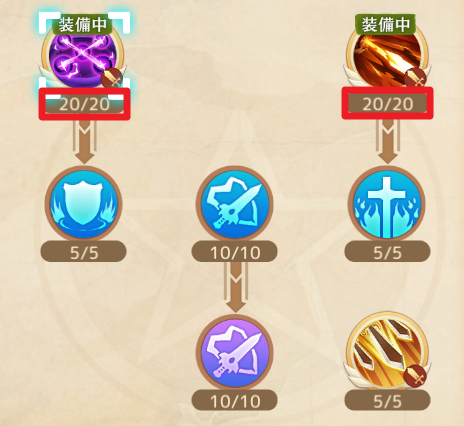
Task: Select the golden triple blades skill
Action: coord(387,351)
